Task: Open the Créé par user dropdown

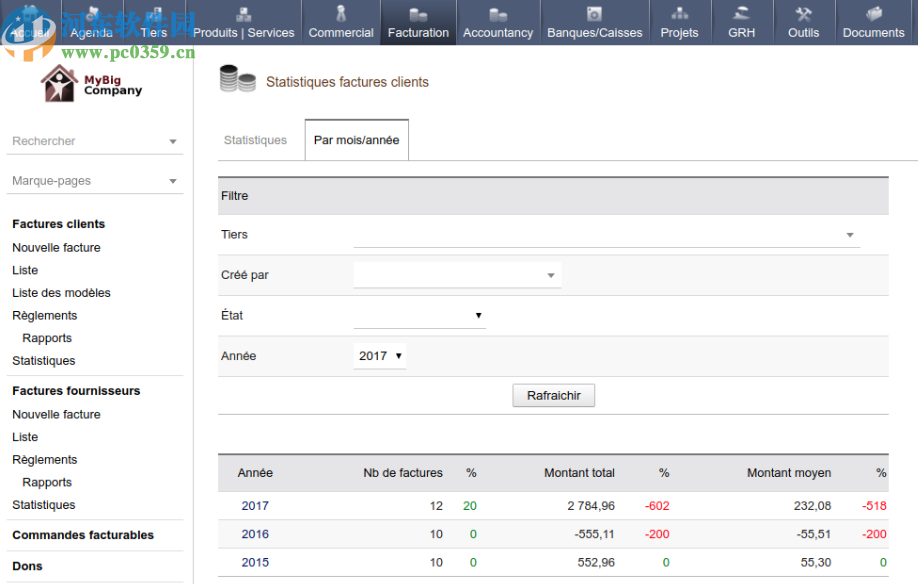Action: tap(457, 275)
